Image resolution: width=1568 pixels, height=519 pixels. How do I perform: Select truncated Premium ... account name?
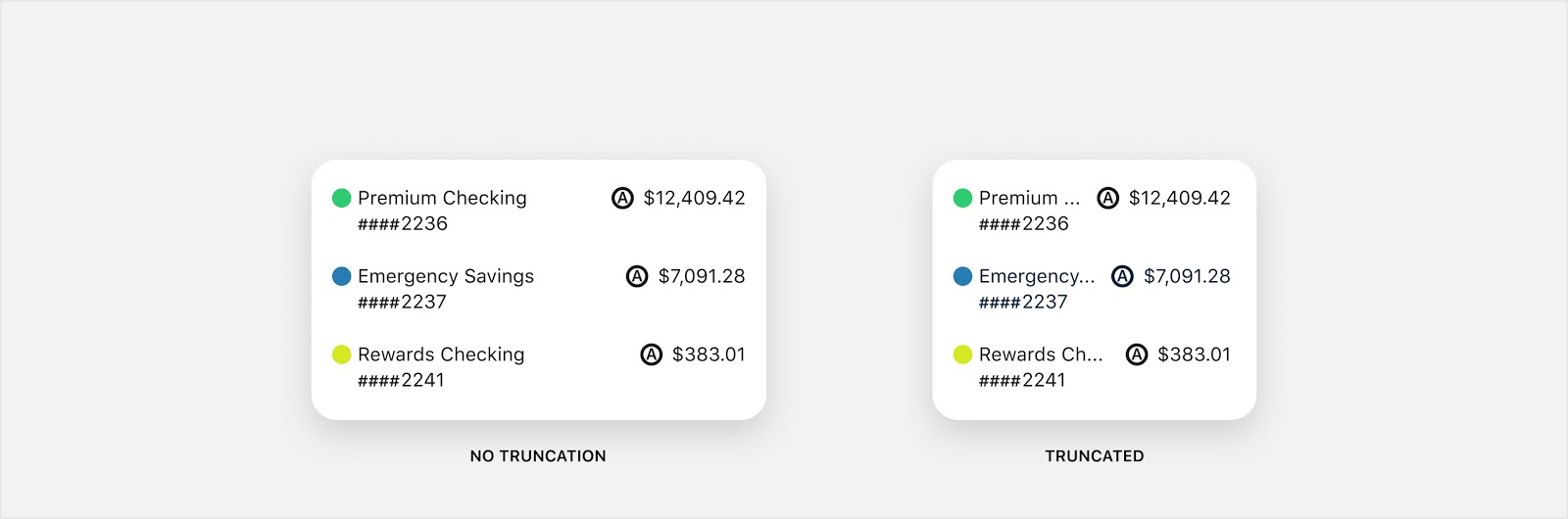tap(1029, 198)
